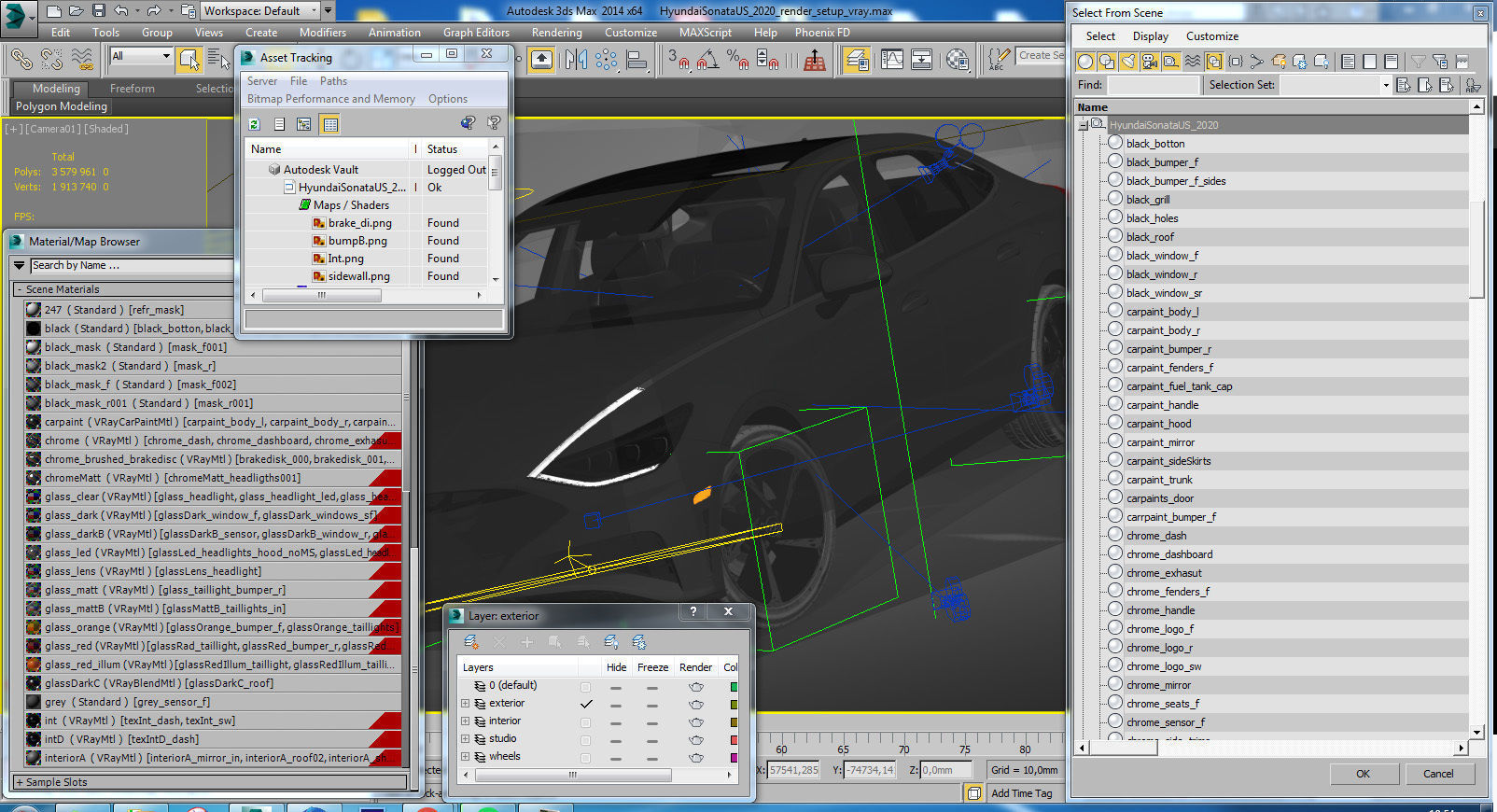Image resolution: width=1497 pixels, height=812 pixels.
Task: Open the Workspace: Default dropdown
Action: pyautogui.click(x=260, y=11)
